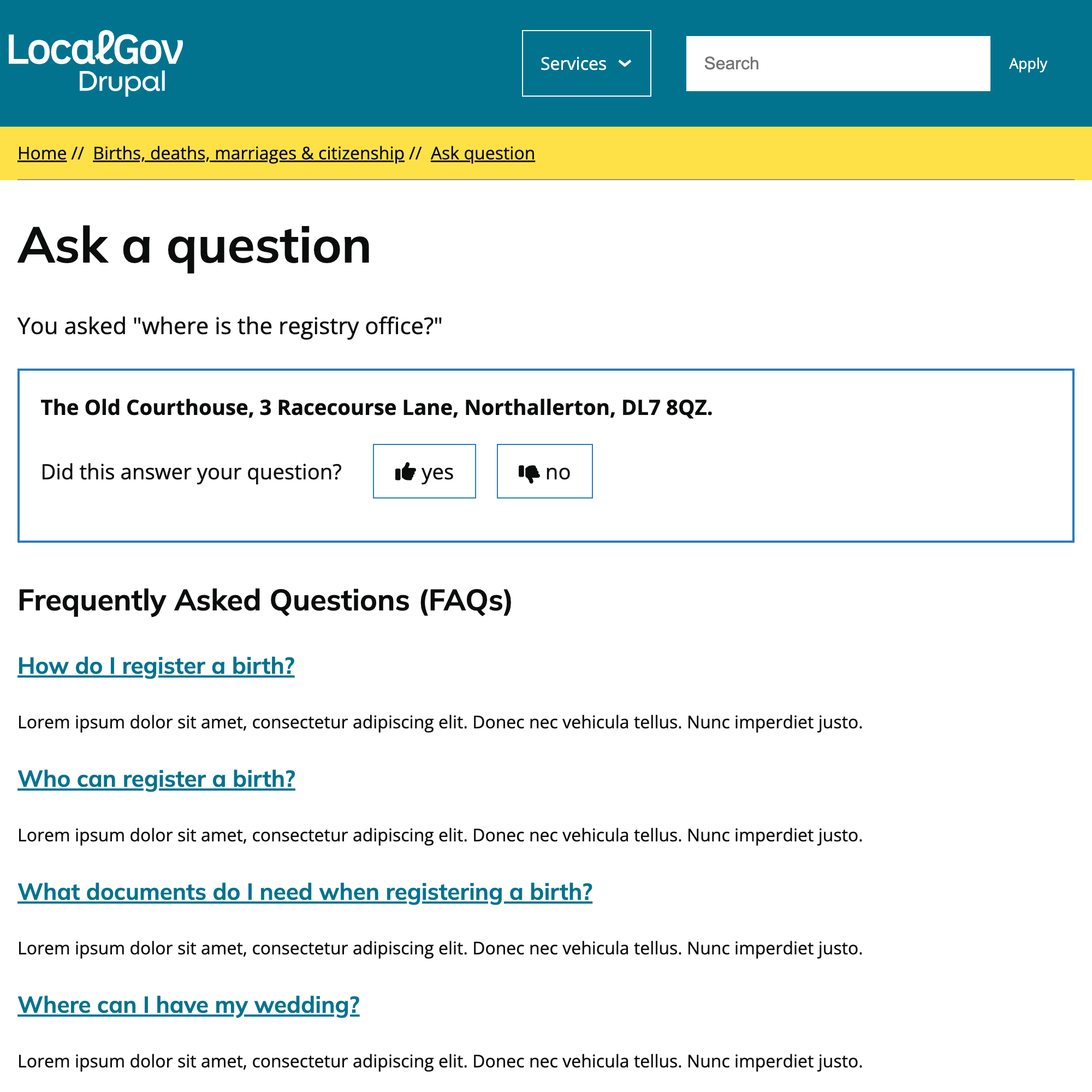
Task: Expand the Ask question breadcrumb section
Action: [x=482, y=153]
